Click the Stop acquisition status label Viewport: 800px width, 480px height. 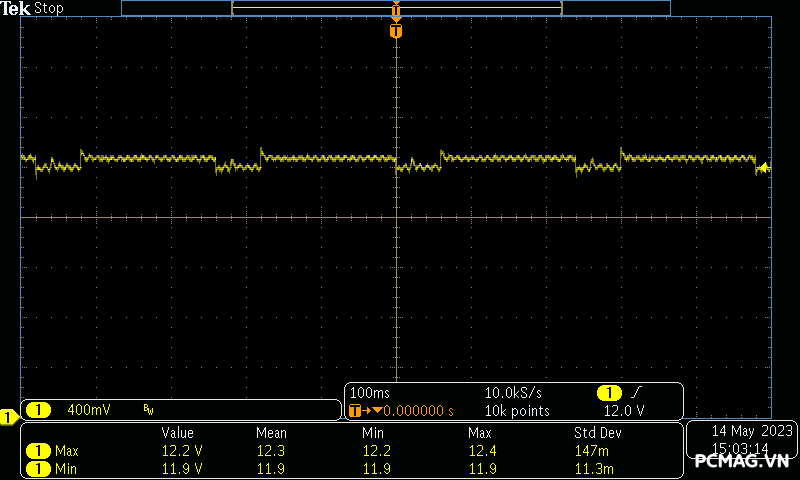coord(49,8)
